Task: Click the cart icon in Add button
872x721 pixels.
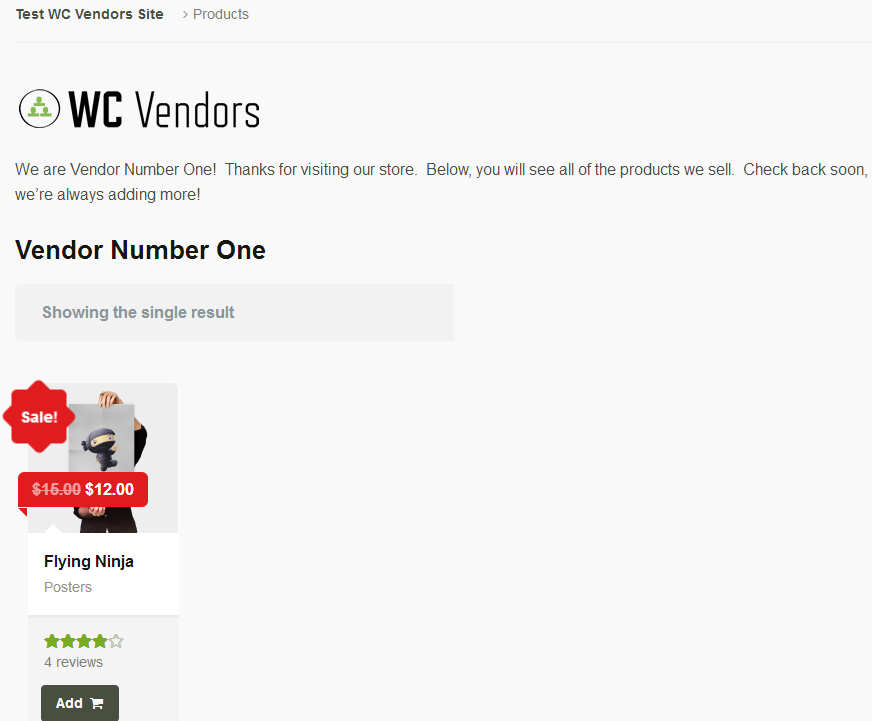Action: pos(97,703)
